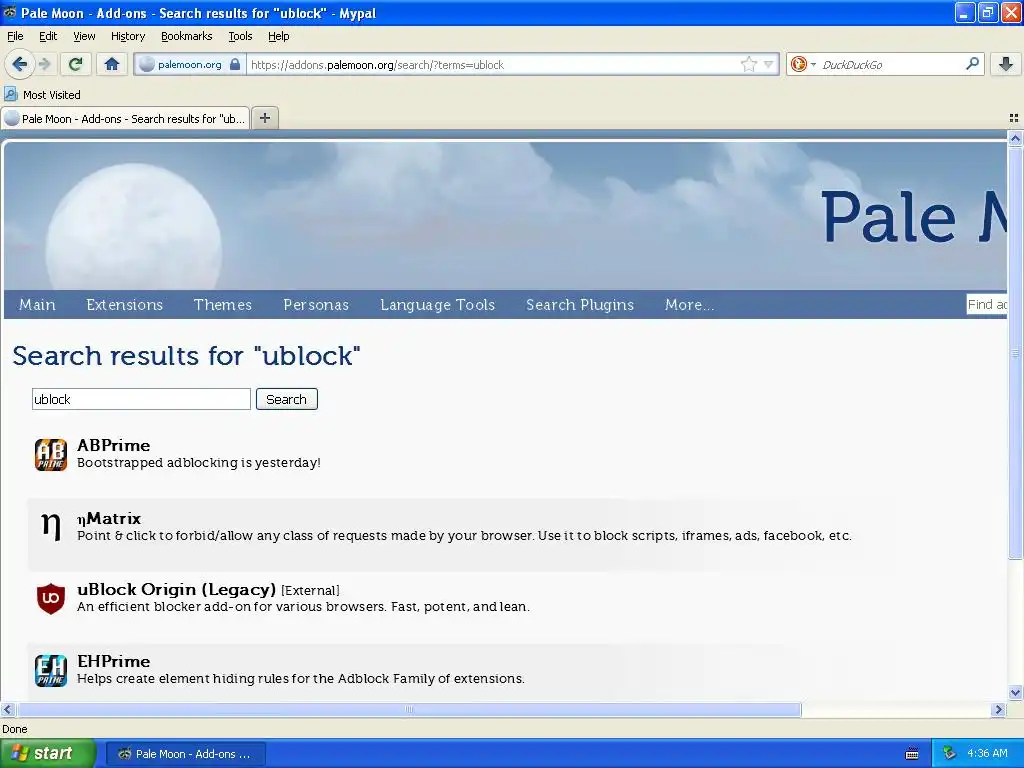Click the Done status bar text
The width and height of the screenshot is (1024, 768).
14,729
